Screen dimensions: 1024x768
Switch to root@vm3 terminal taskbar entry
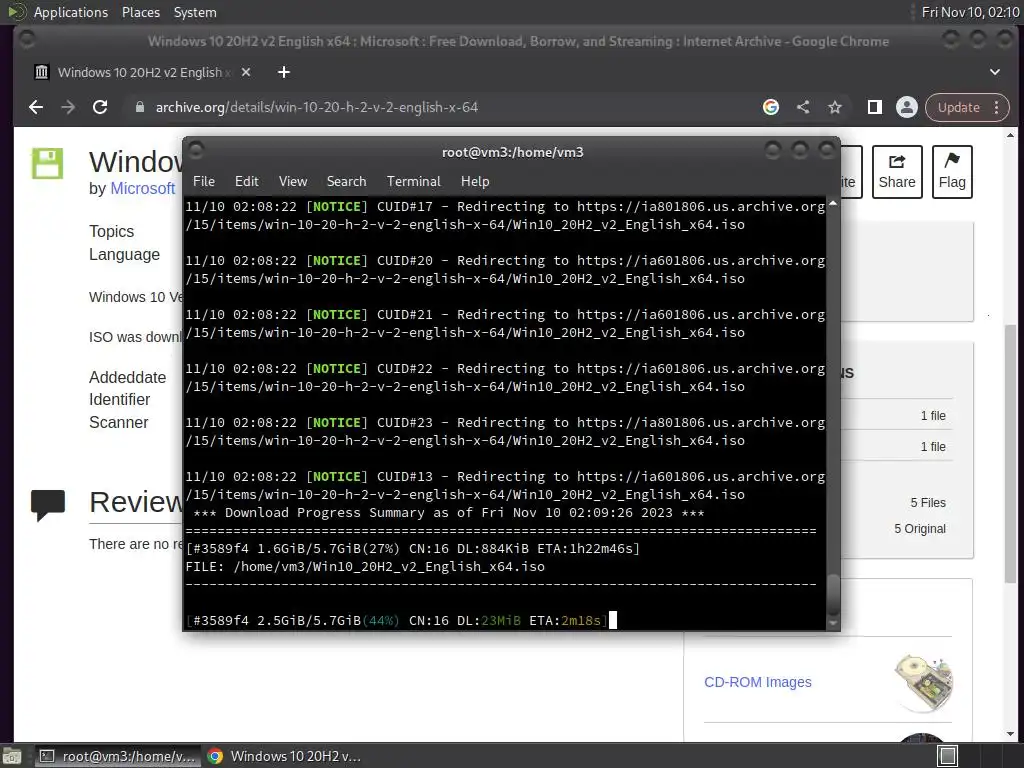click(116, 756)
